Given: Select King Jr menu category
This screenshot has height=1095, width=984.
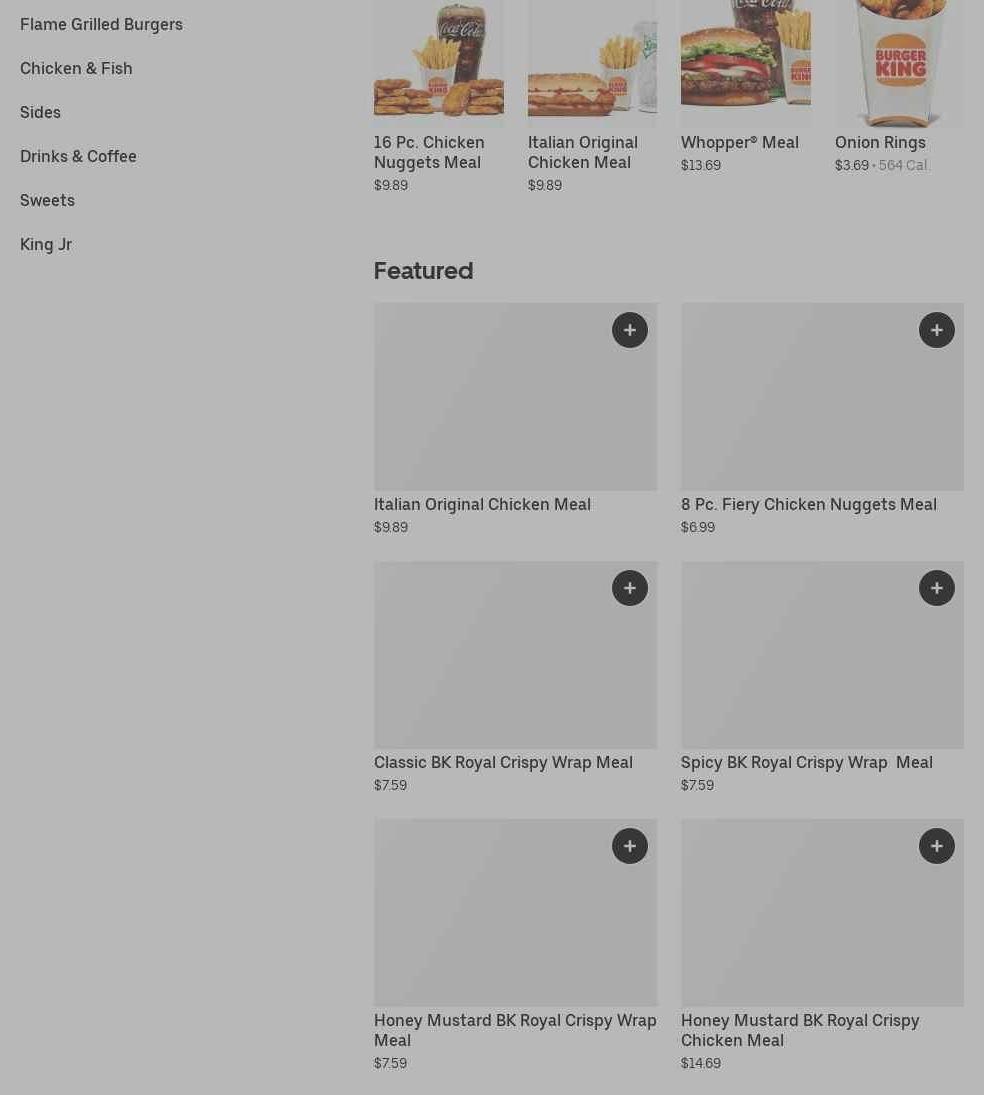Looking at the screenshot, I should (45, 244).
